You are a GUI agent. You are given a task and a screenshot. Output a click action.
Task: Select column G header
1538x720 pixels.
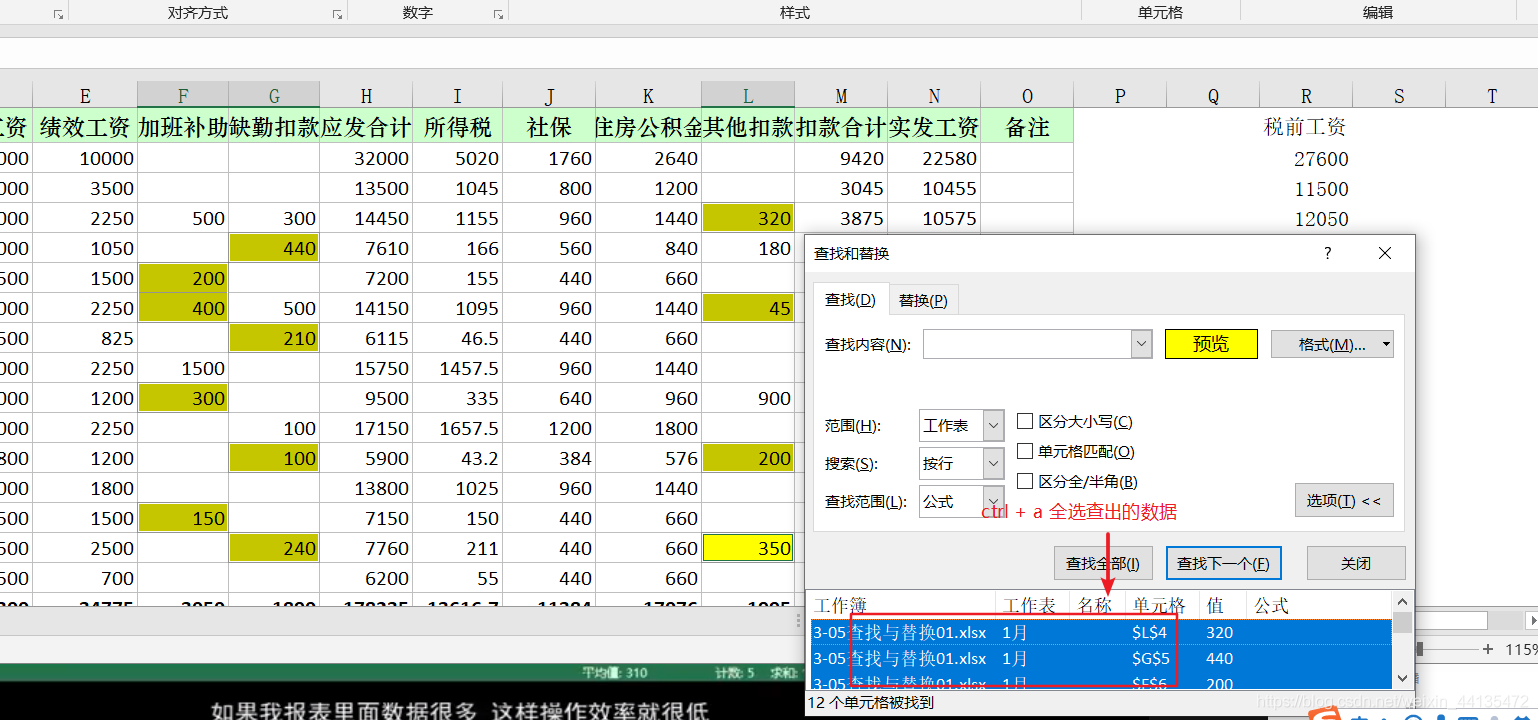[274, 95]
